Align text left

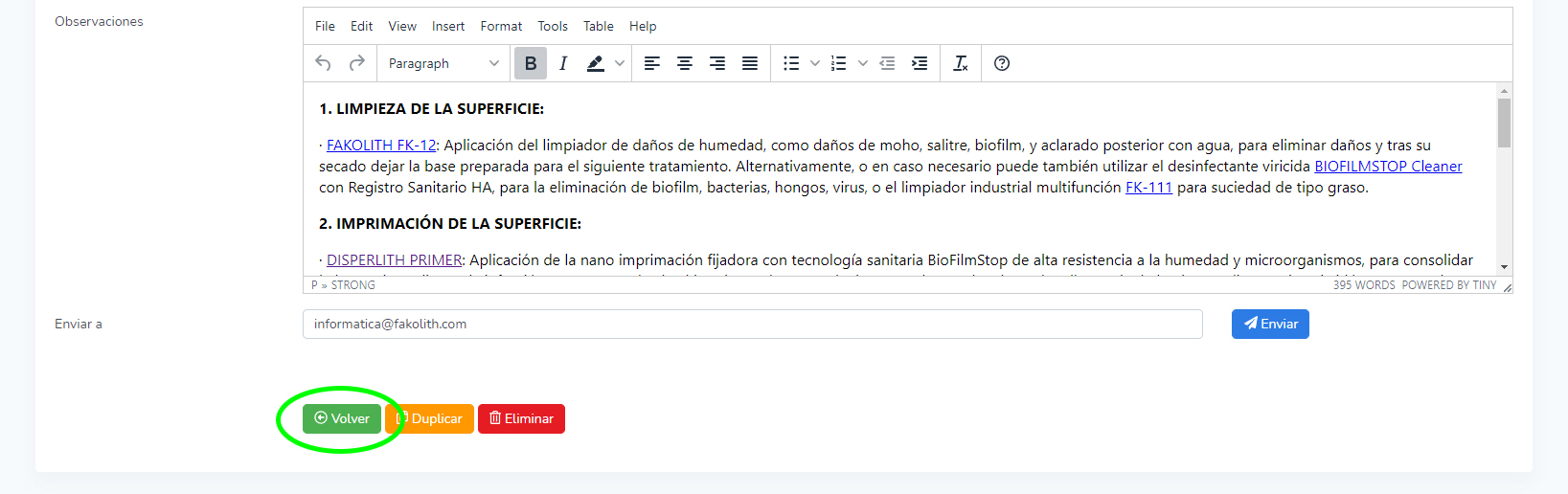point(652,63)
